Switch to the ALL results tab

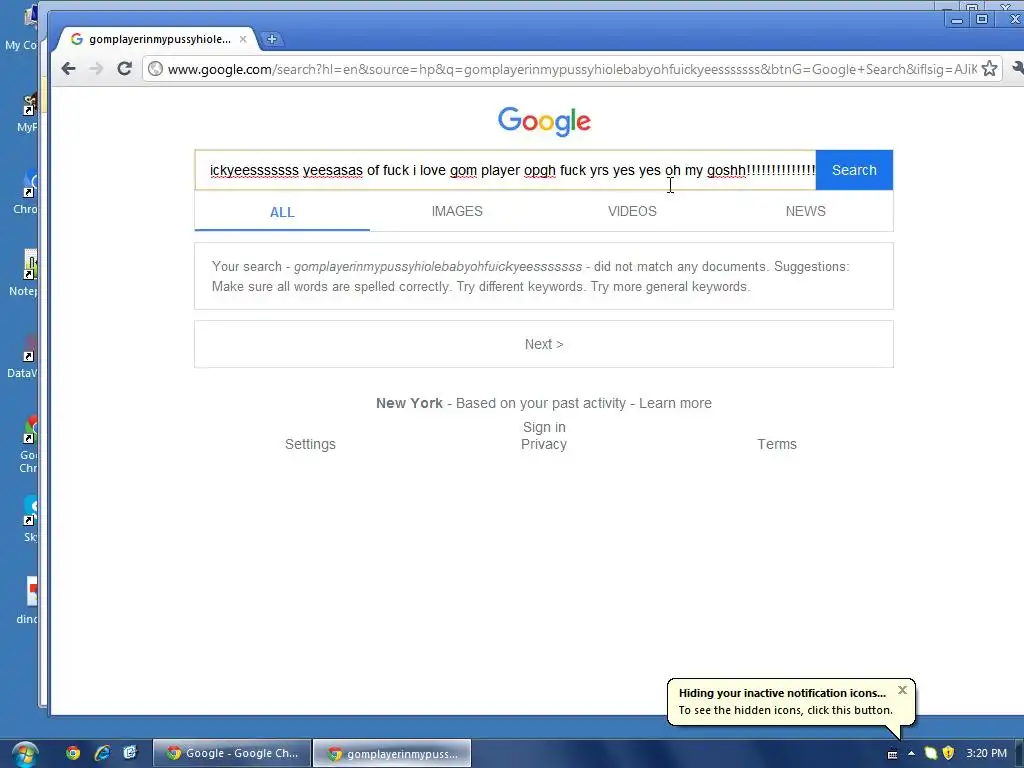click(x=282, y=212)
